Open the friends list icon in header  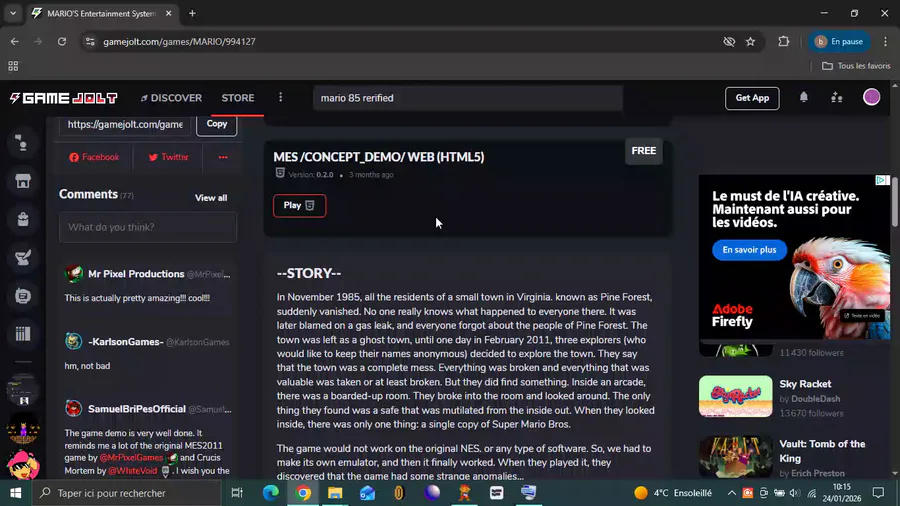(x=837, y=98)
